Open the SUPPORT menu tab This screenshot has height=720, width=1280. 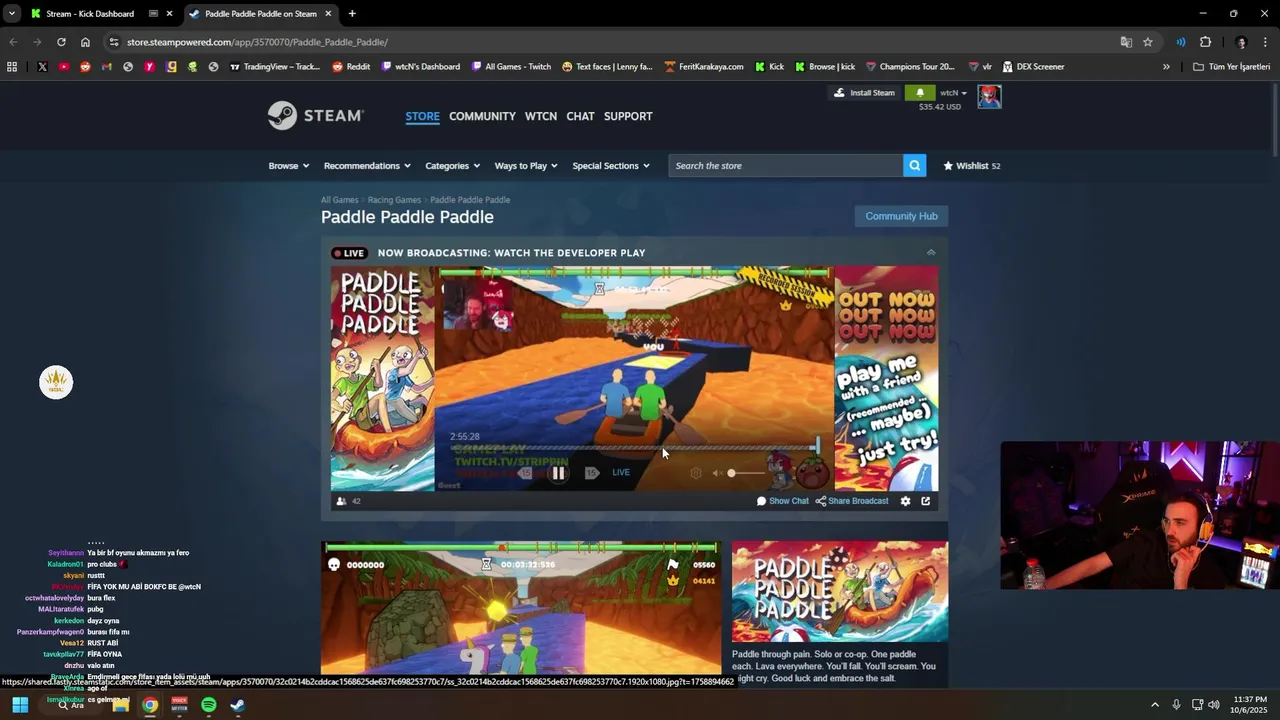point(628,116)
